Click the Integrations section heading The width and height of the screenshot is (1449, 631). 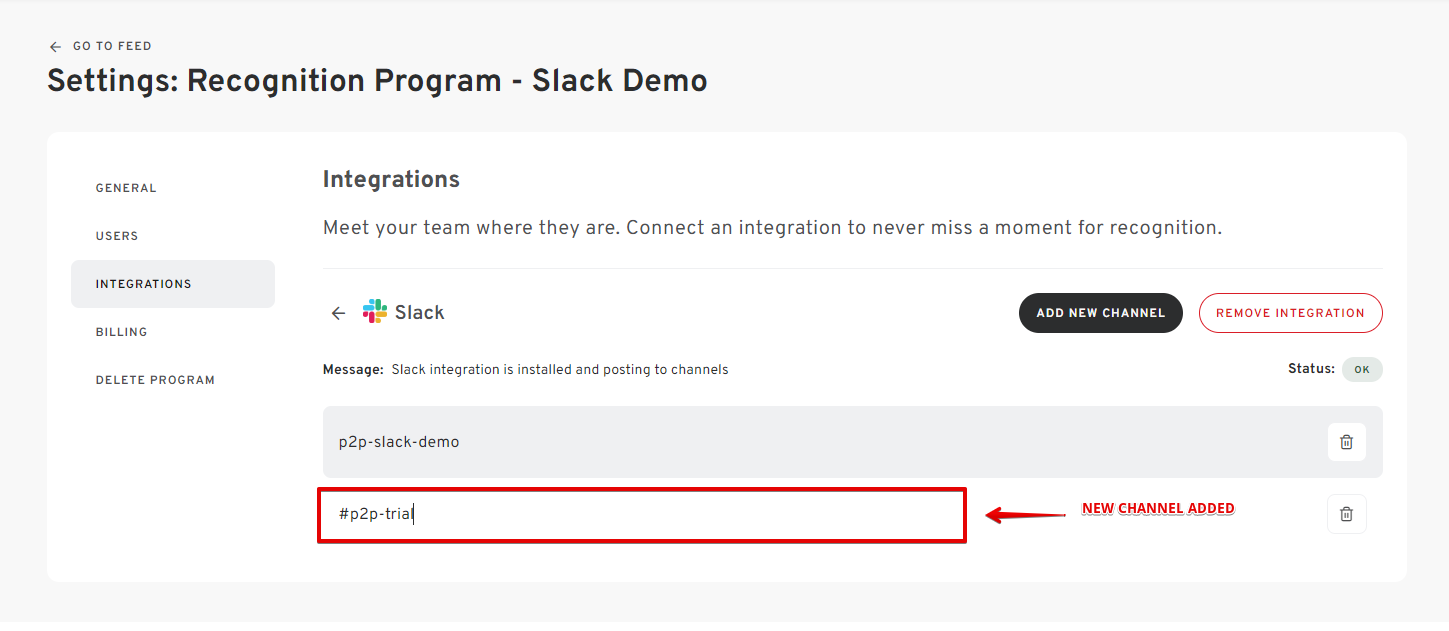(391, 180)
